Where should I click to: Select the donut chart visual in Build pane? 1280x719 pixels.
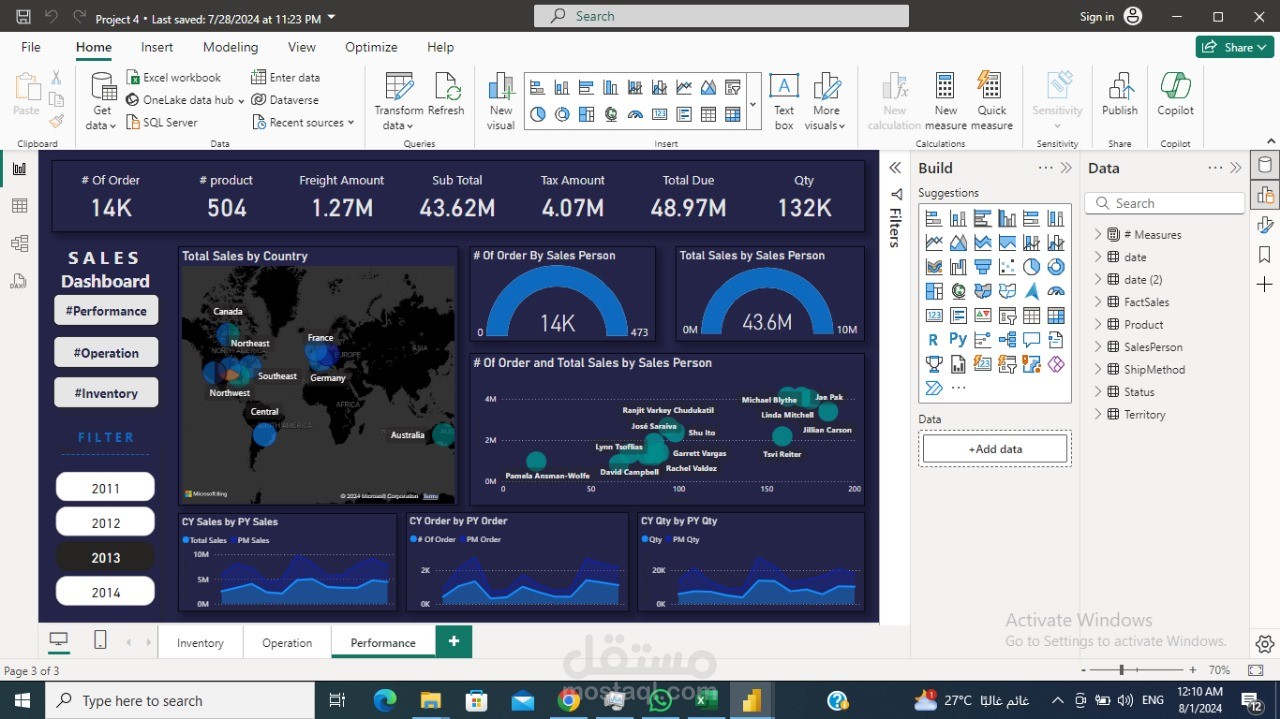coord(1056,267)
